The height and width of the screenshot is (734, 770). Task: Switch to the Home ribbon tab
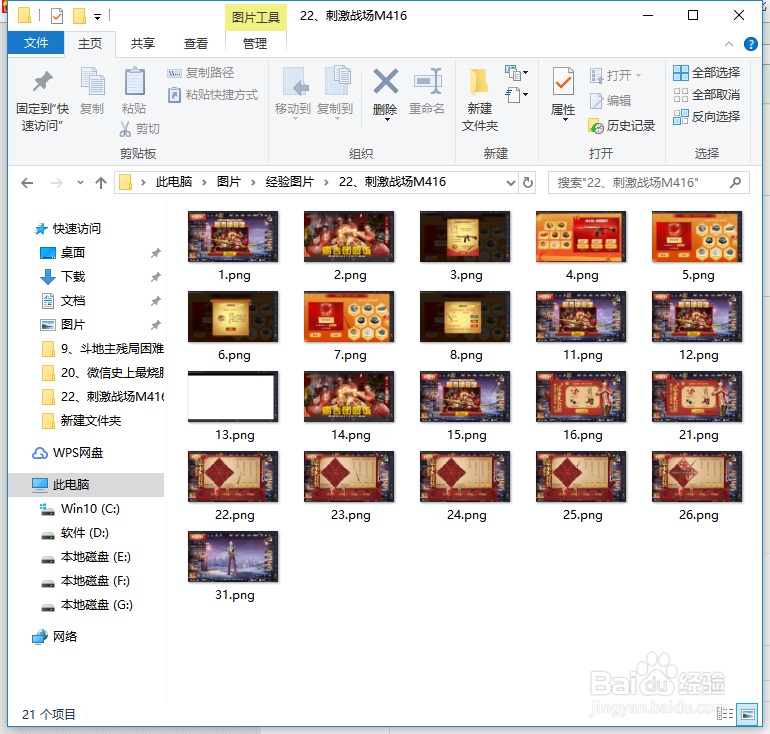pyautogui.click(x=90, y=44)
